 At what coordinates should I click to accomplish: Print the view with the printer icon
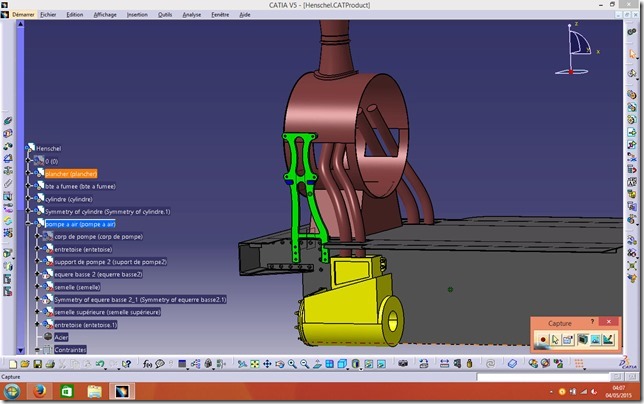pos(50,364)
